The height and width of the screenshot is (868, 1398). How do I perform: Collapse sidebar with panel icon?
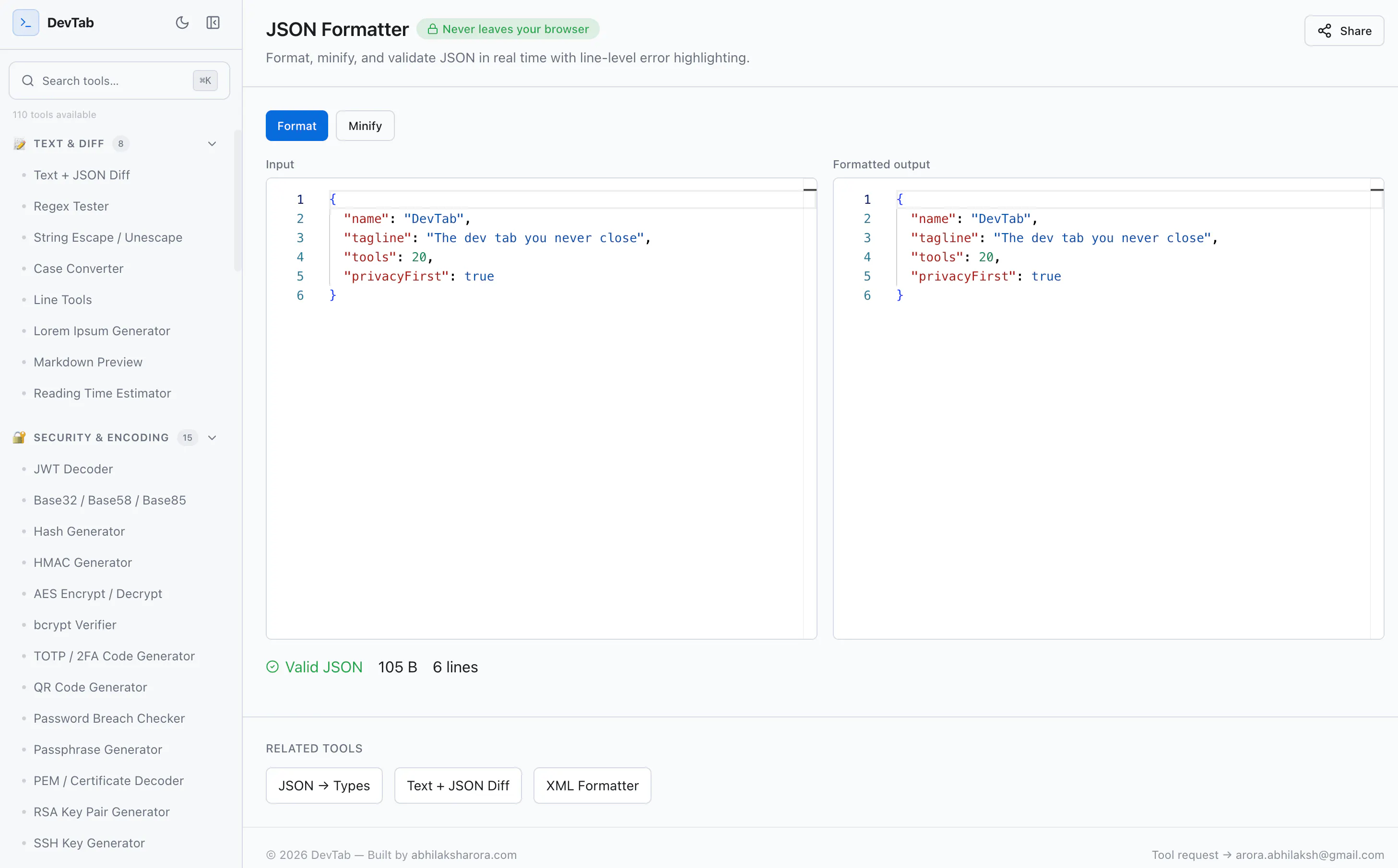[213, 23]
